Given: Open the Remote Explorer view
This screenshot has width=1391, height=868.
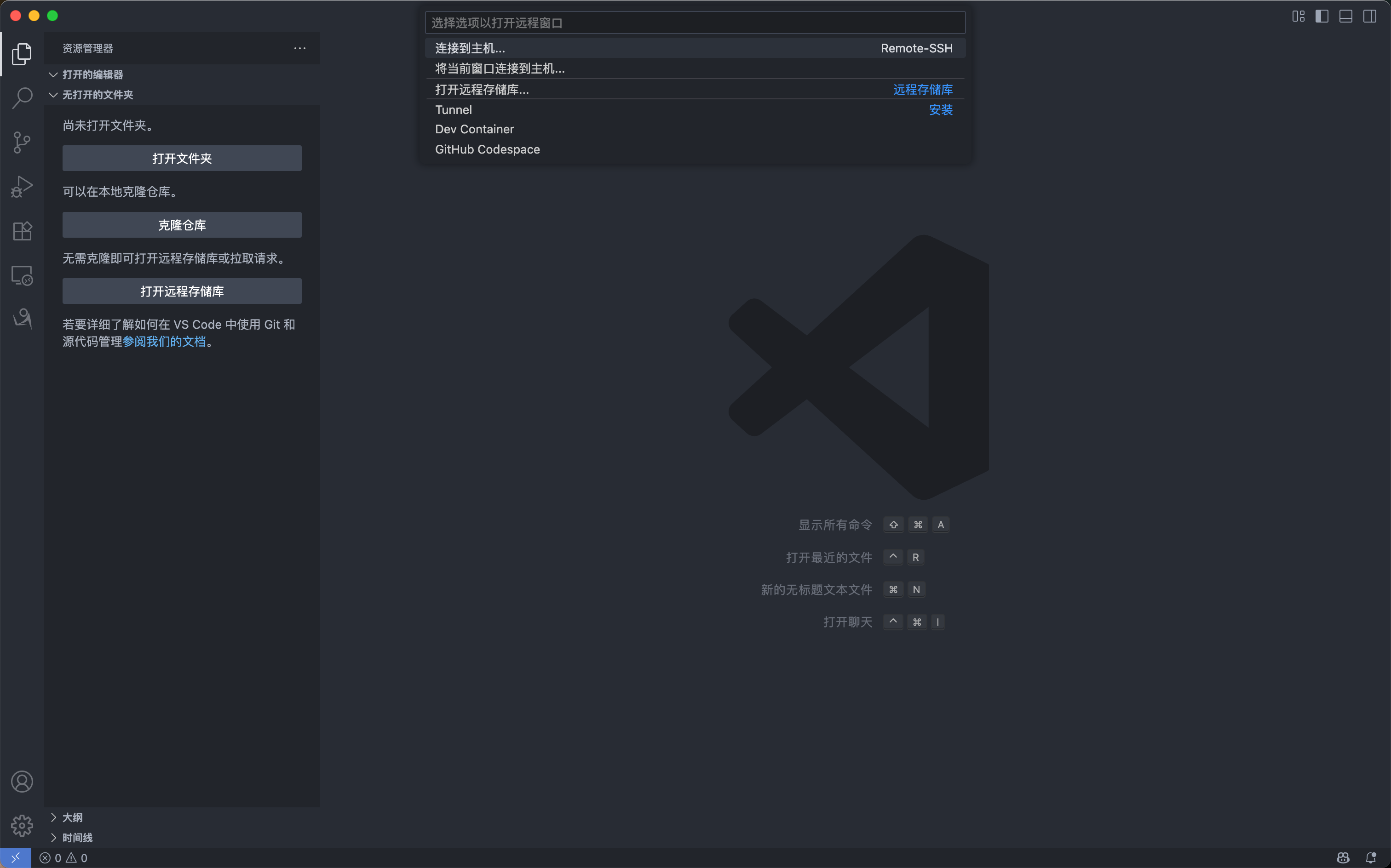Looking at the screenshot, I should [22, 275].
